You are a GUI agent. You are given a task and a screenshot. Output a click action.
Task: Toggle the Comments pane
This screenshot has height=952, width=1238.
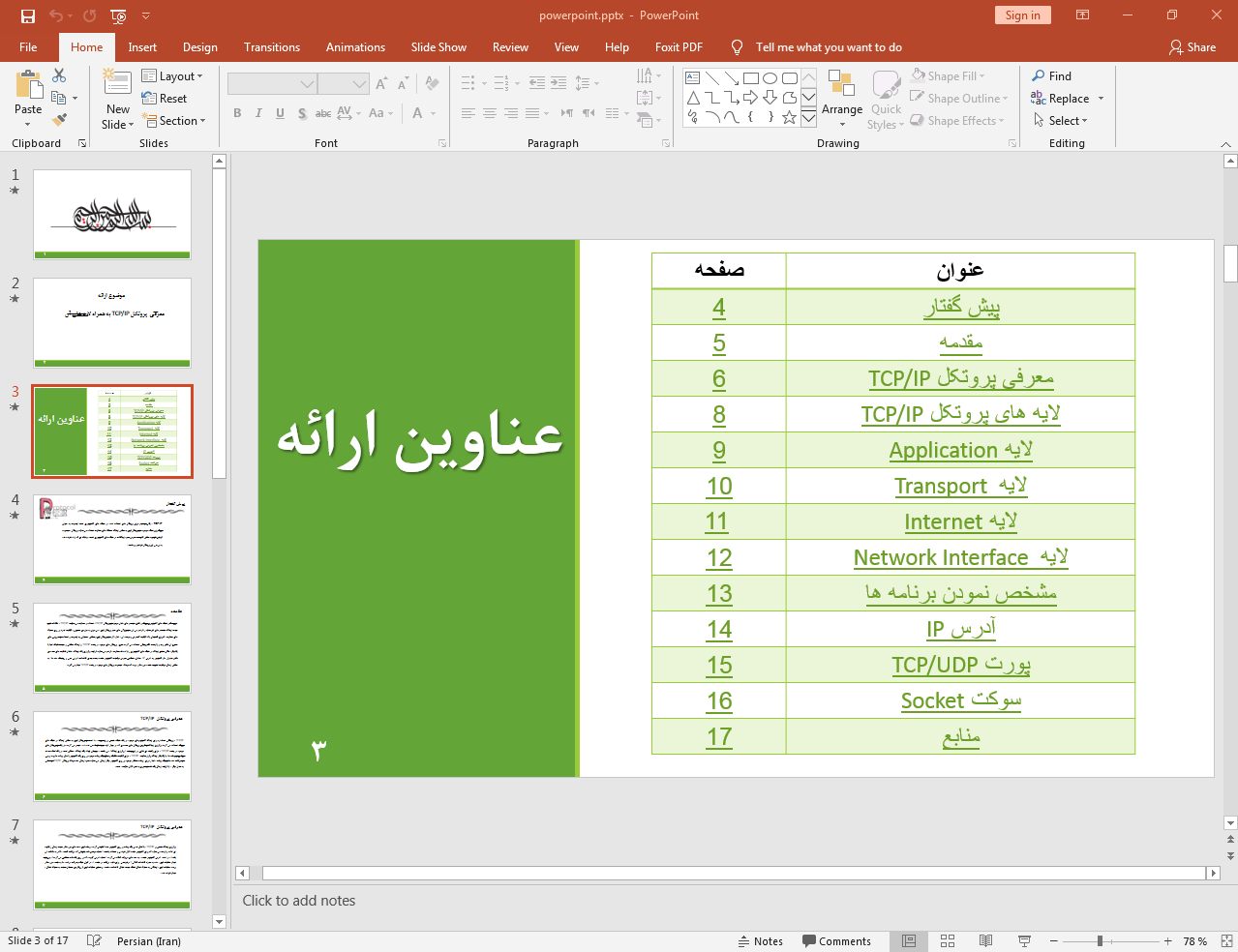836,941
